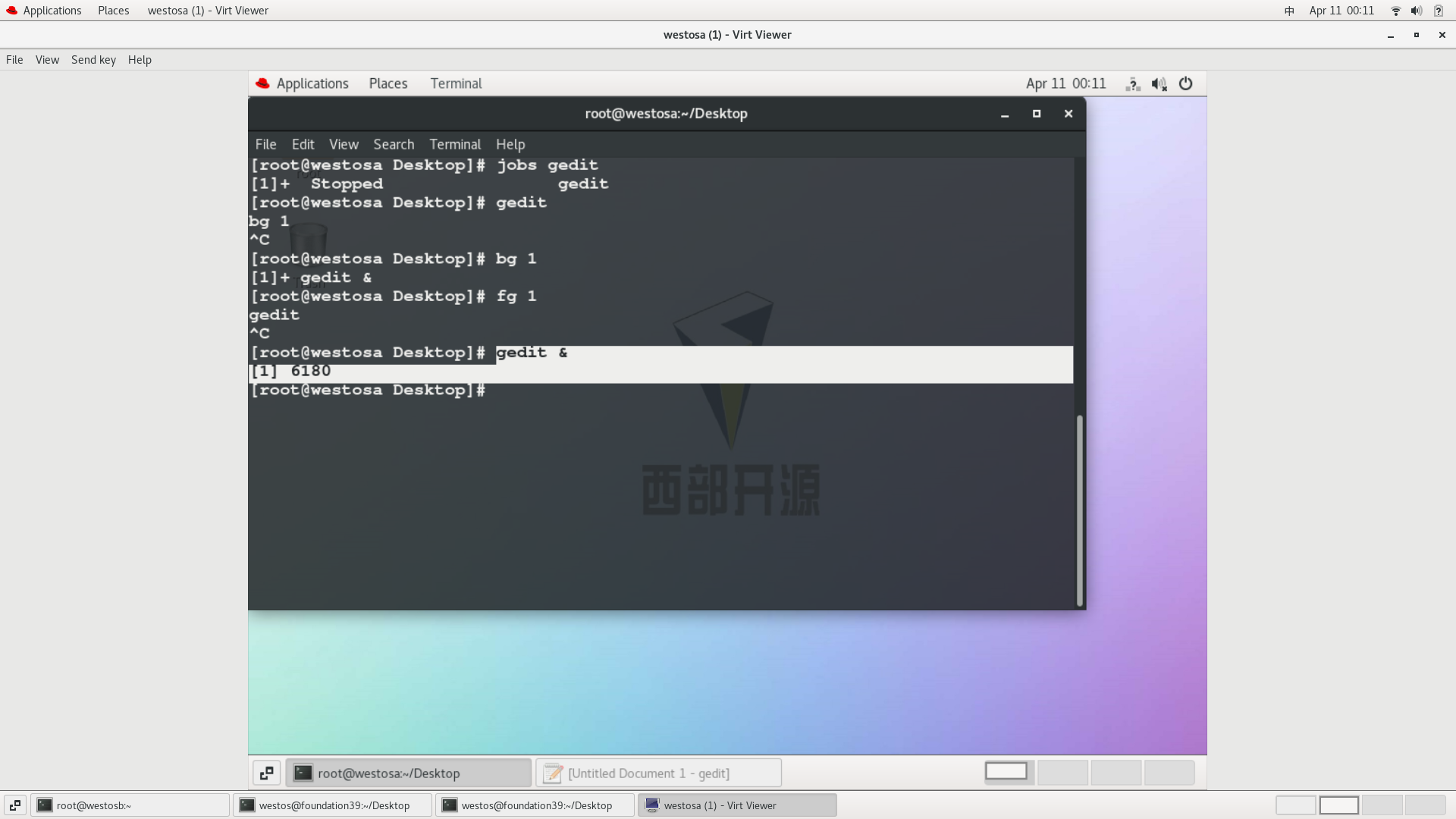Image resolution: width=1456 pixels, height=819 pixels.
Task: Click highlighted 'gedit &' command text
Action: pos(532,353)
